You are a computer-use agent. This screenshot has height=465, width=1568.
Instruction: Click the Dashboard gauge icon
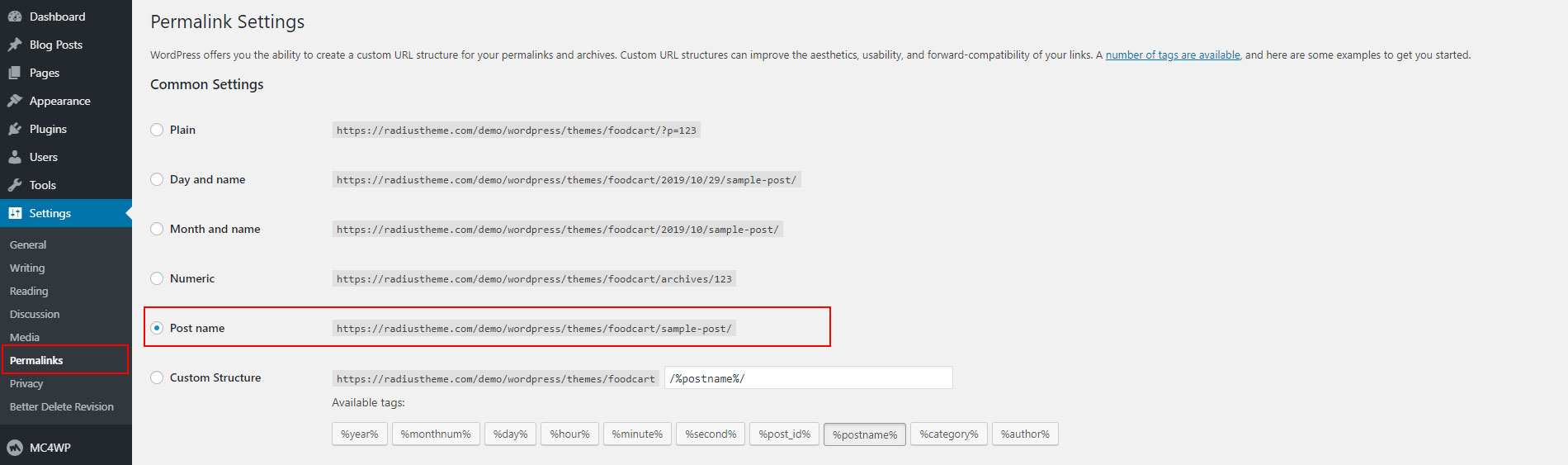pyautogui.click(x=15, y=17)
